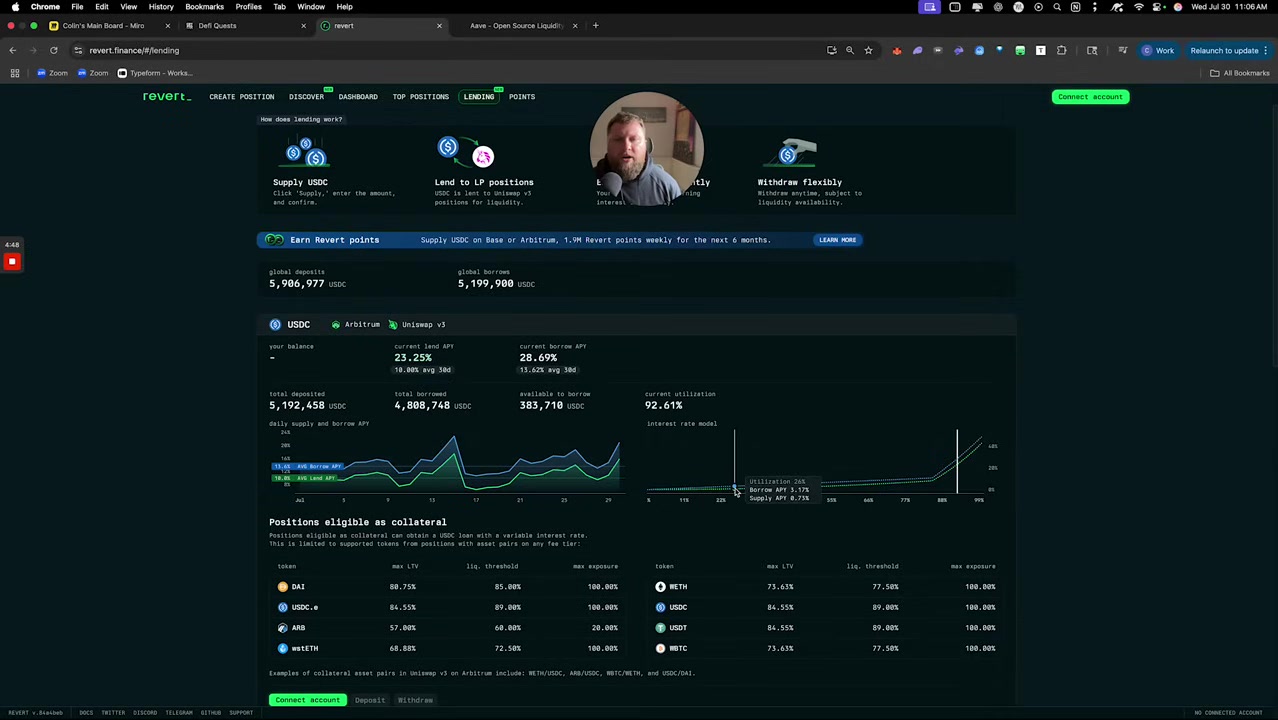Click the LEARN MORE button
Image resolution: width=1278 pixels, height=720 pixels.
pos(837,239)
